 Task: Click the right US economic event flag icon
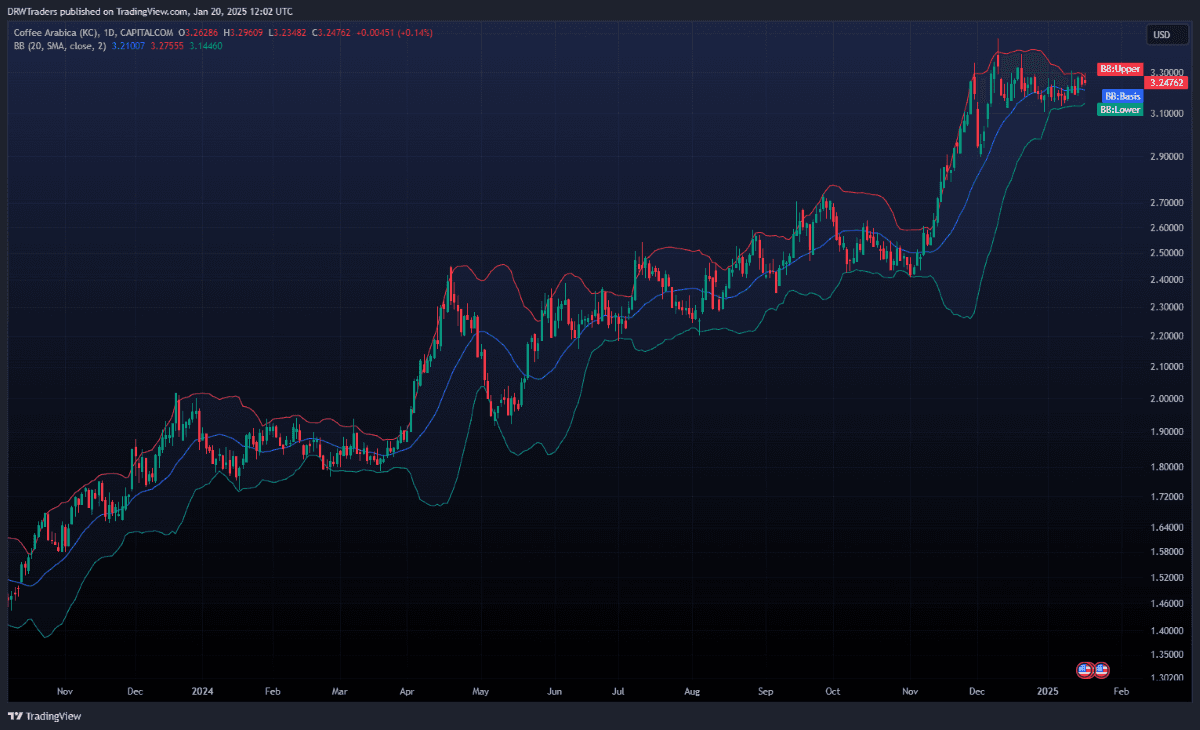coord(1101,669)
